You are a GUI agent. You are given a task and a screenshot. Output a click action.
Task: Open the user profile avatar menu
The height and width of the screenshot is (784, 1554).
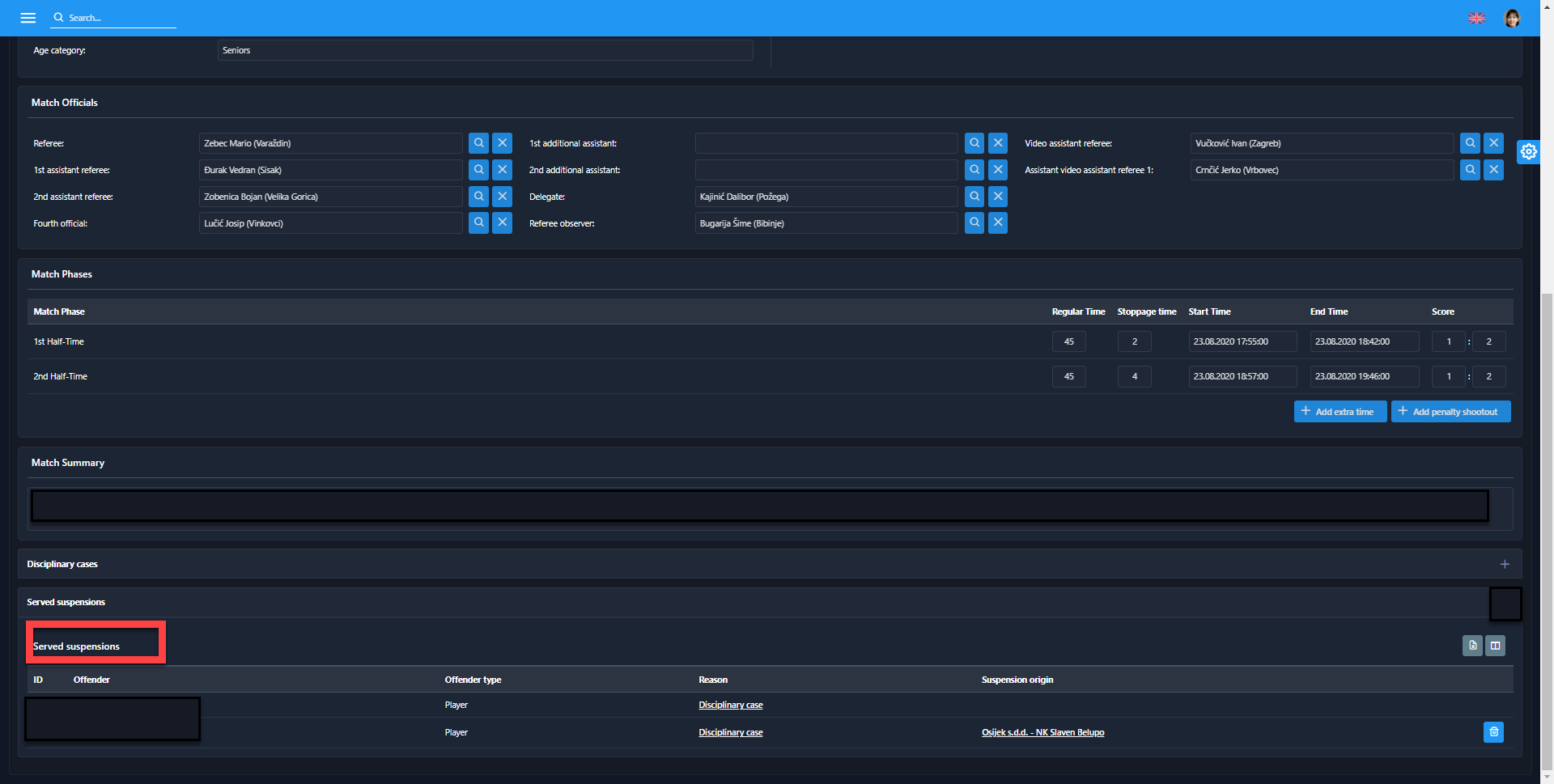tap(1511, 18)
